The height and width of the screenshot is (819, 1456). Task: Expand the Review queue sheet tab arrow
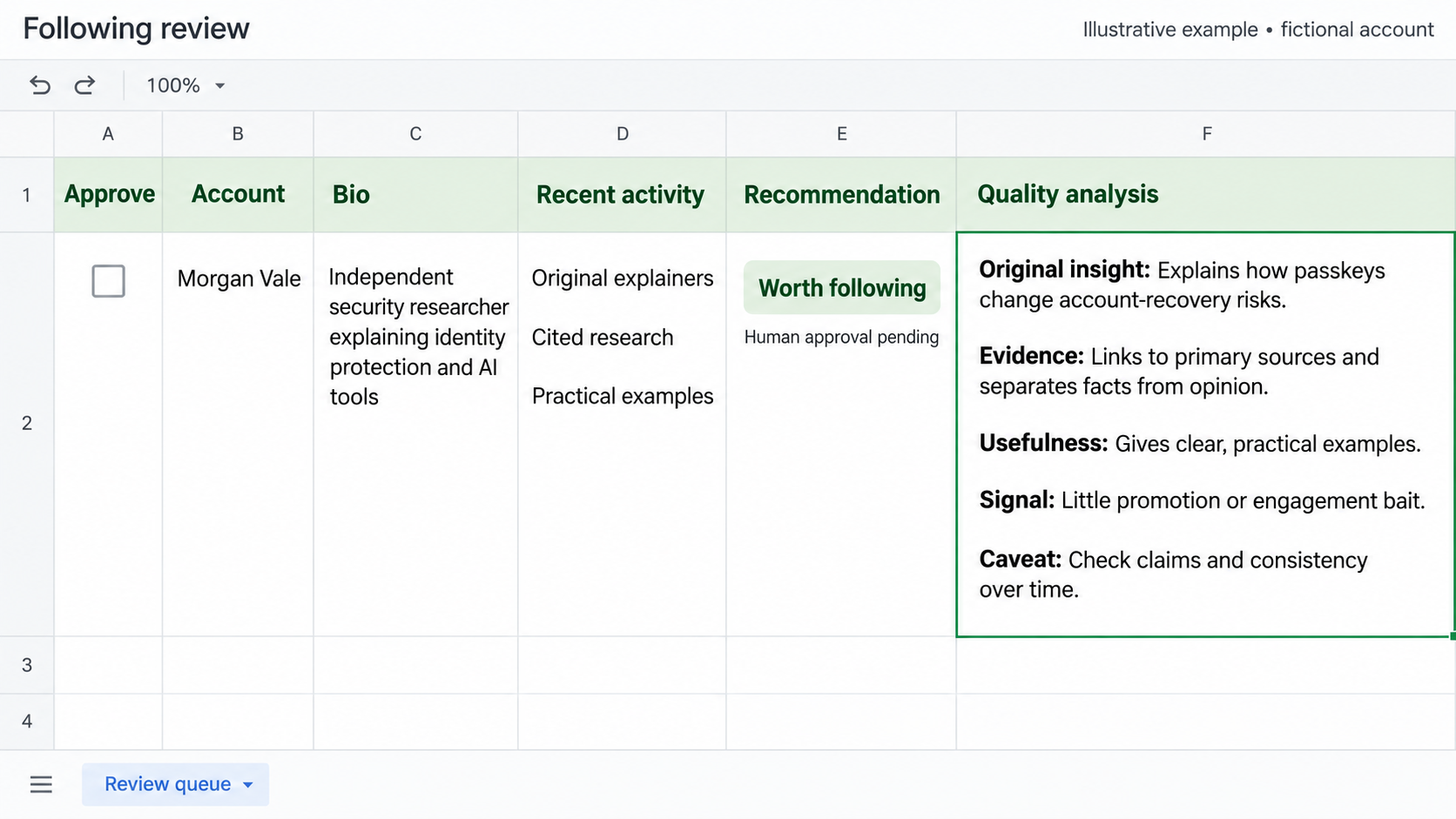pos(248,785)
